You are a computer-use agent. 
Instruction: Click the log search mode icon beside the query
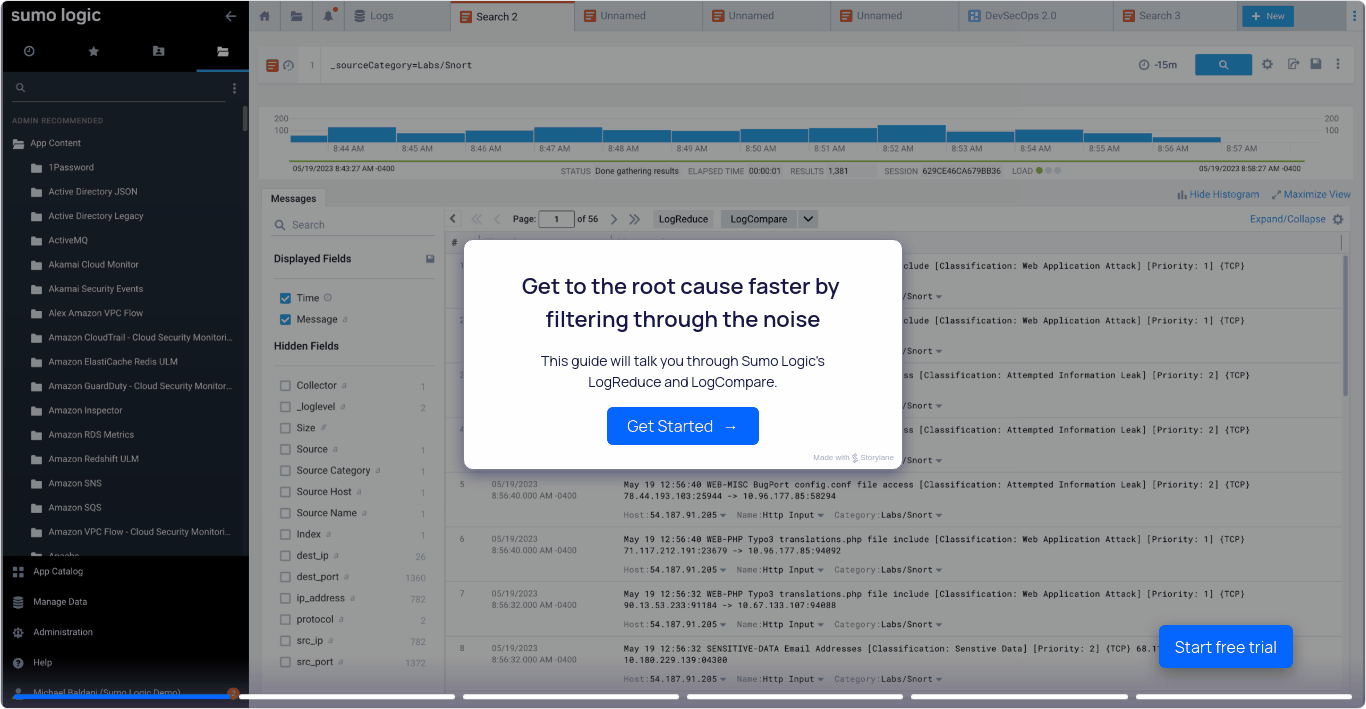click(272, 65)
